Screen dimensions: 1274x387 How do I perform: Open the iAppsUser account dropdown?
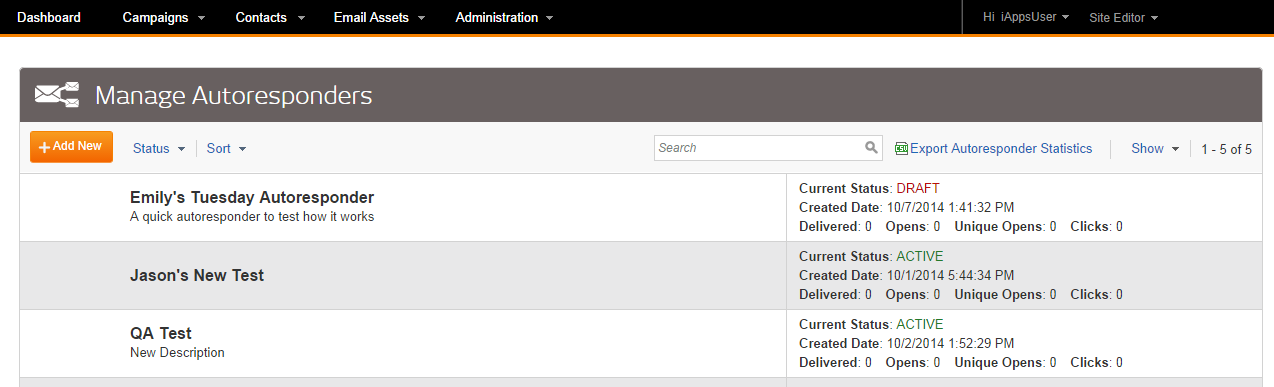1026,17
